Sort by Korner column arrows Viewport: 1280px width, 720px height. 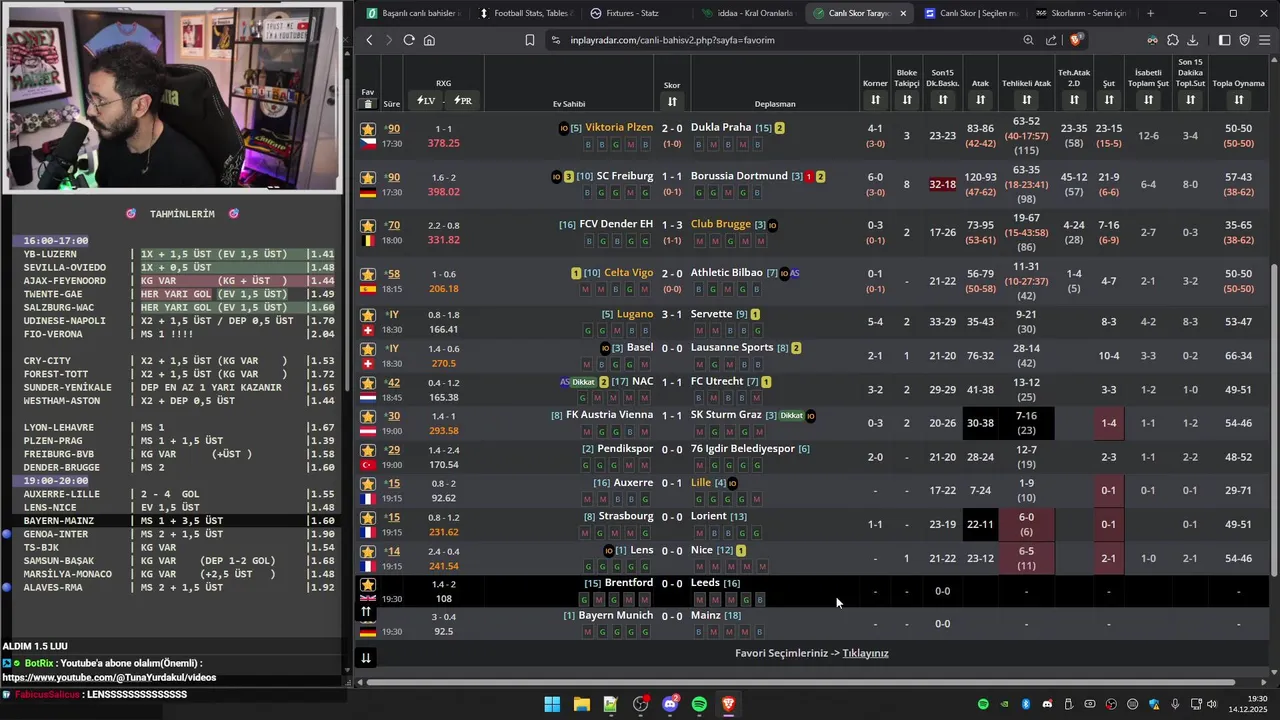[875, 100]
